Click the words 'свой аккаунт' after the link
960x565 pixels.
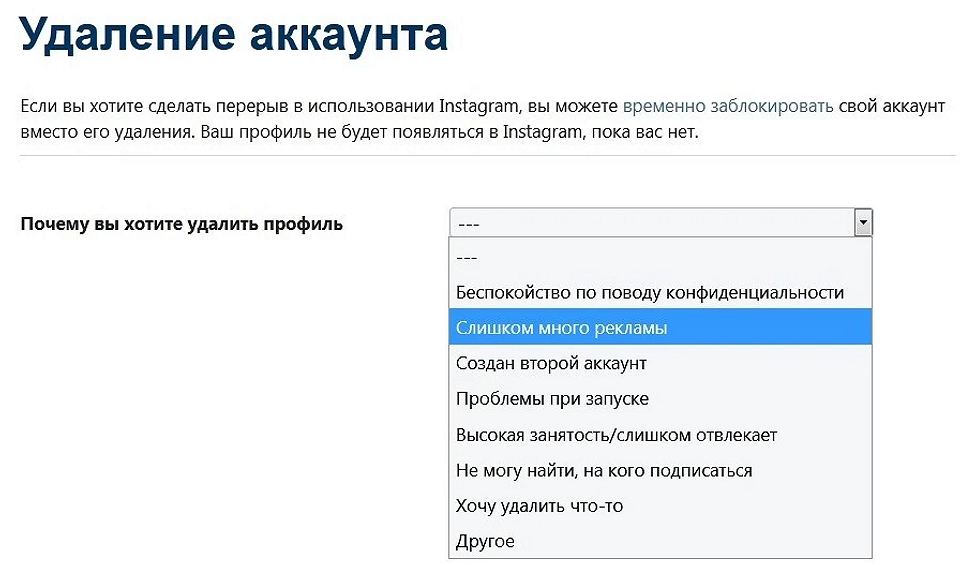892,106
